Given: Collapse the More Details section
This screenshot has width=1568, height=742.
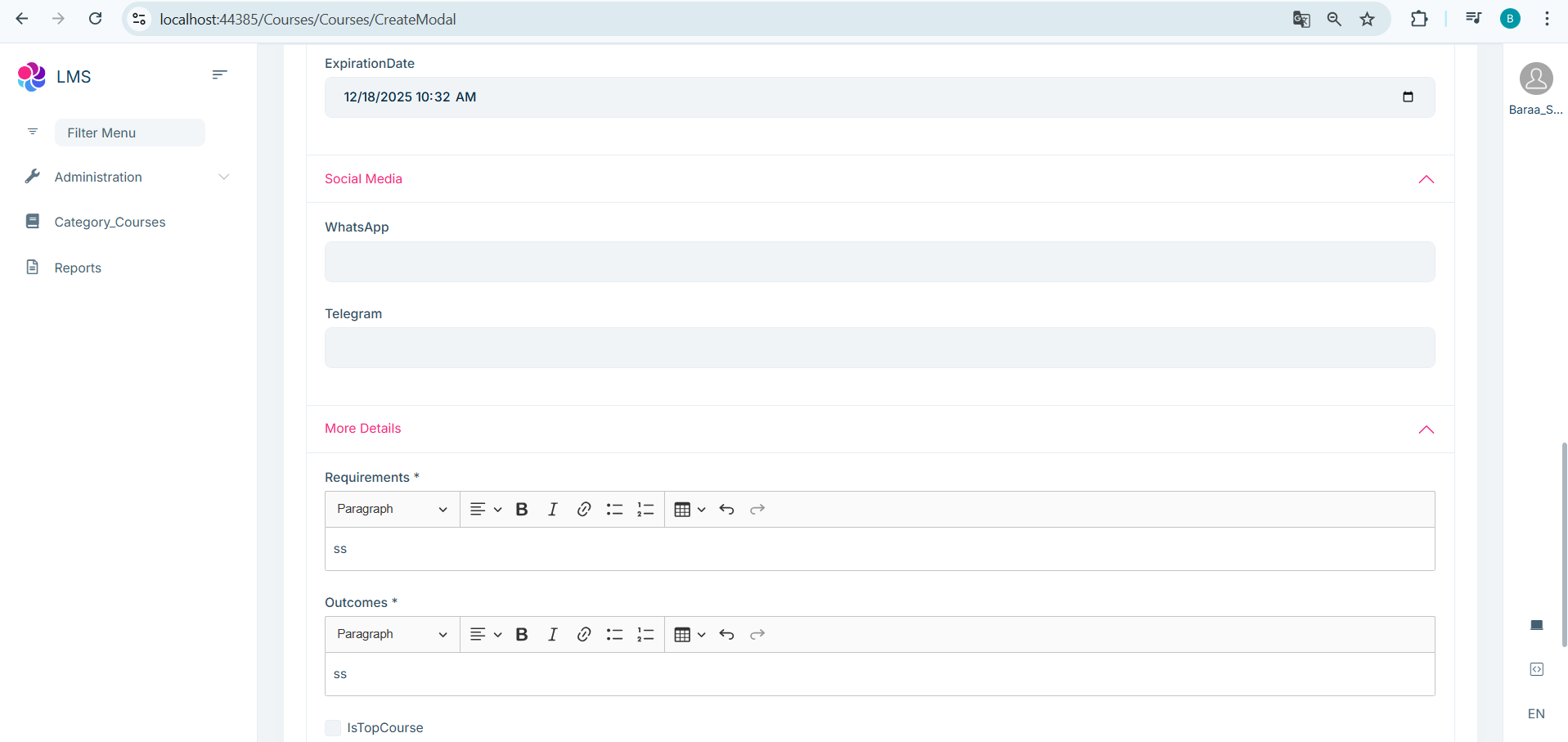Looking at the screenshot, I should (x=1426, y=429).
